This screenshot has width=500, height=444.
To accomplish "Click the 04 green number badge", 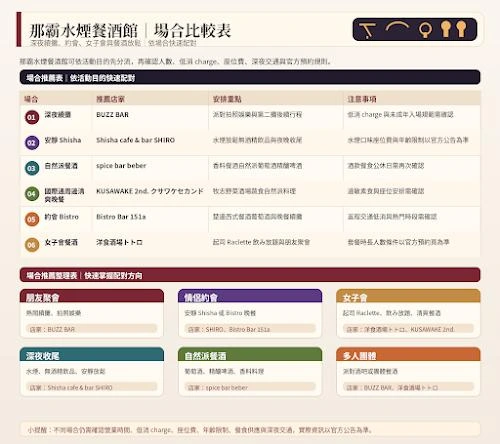I will pos(32,194).
